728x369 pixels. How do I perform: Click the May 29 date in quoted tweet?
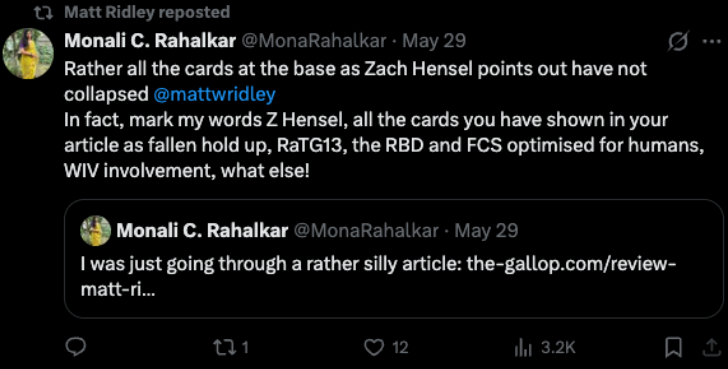[486, 231]
